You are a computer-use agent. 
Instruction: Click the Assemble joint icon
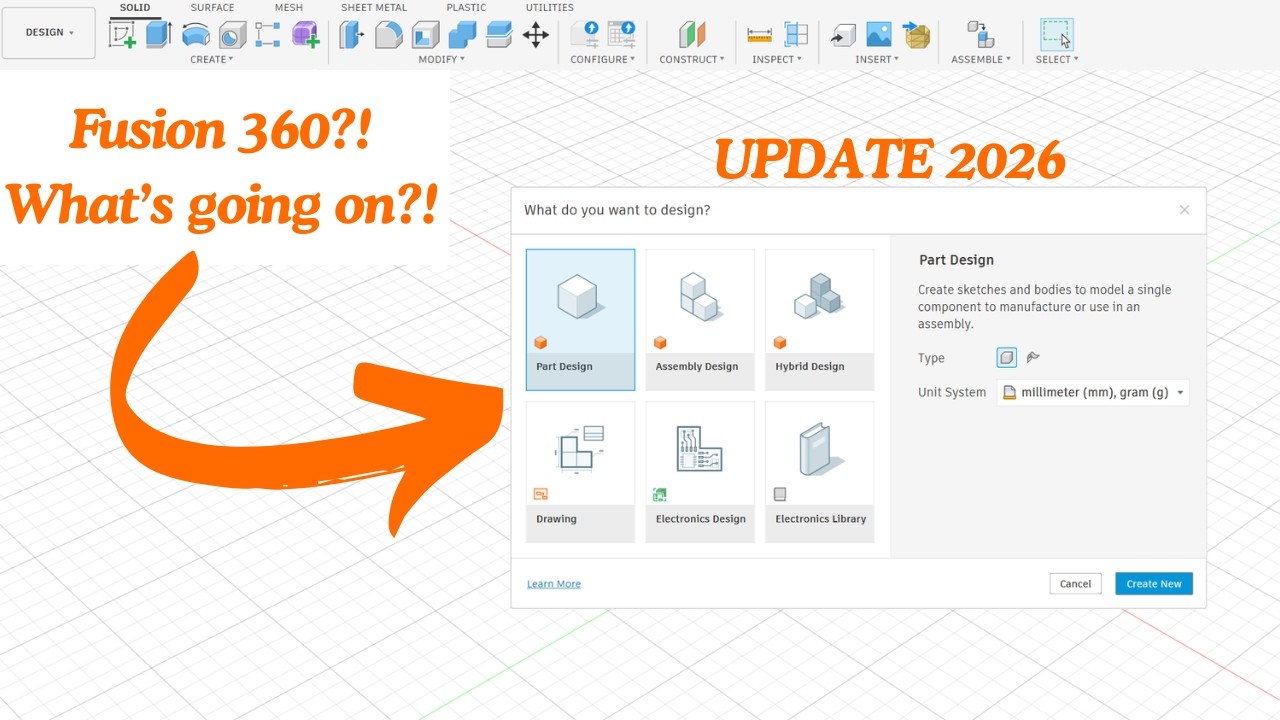(980, 35)
